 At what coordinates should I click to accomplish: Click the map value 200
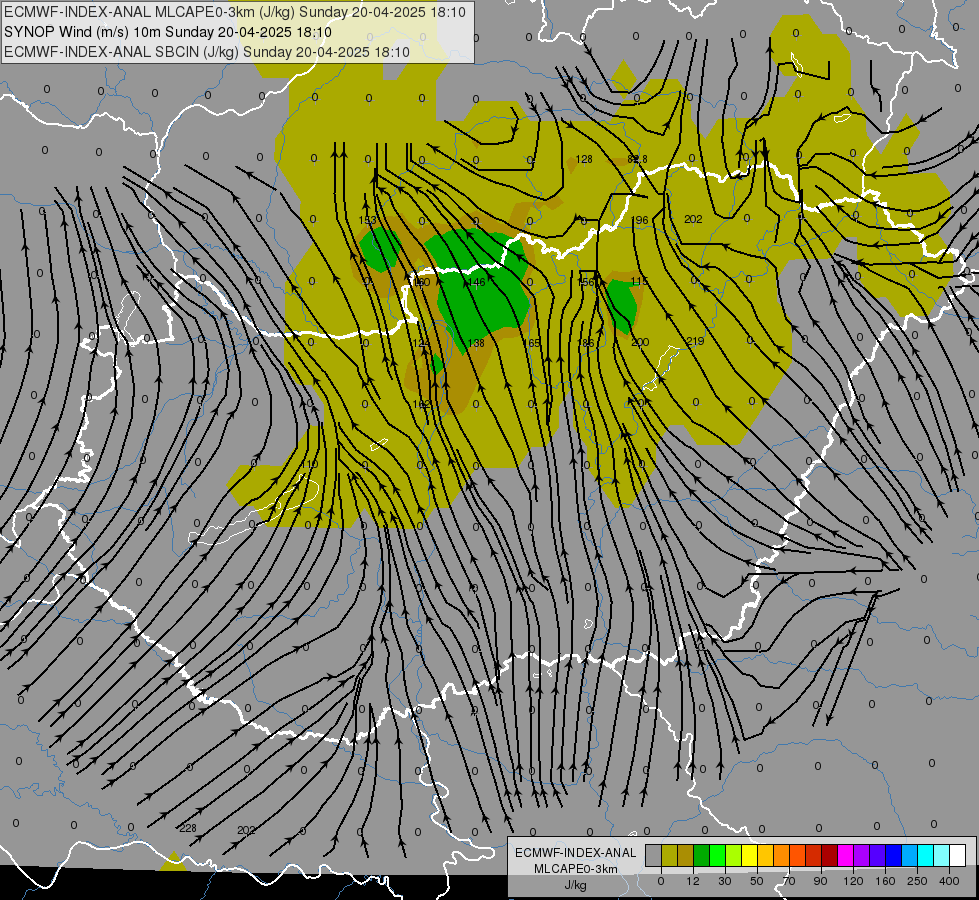tap(640, 342)
